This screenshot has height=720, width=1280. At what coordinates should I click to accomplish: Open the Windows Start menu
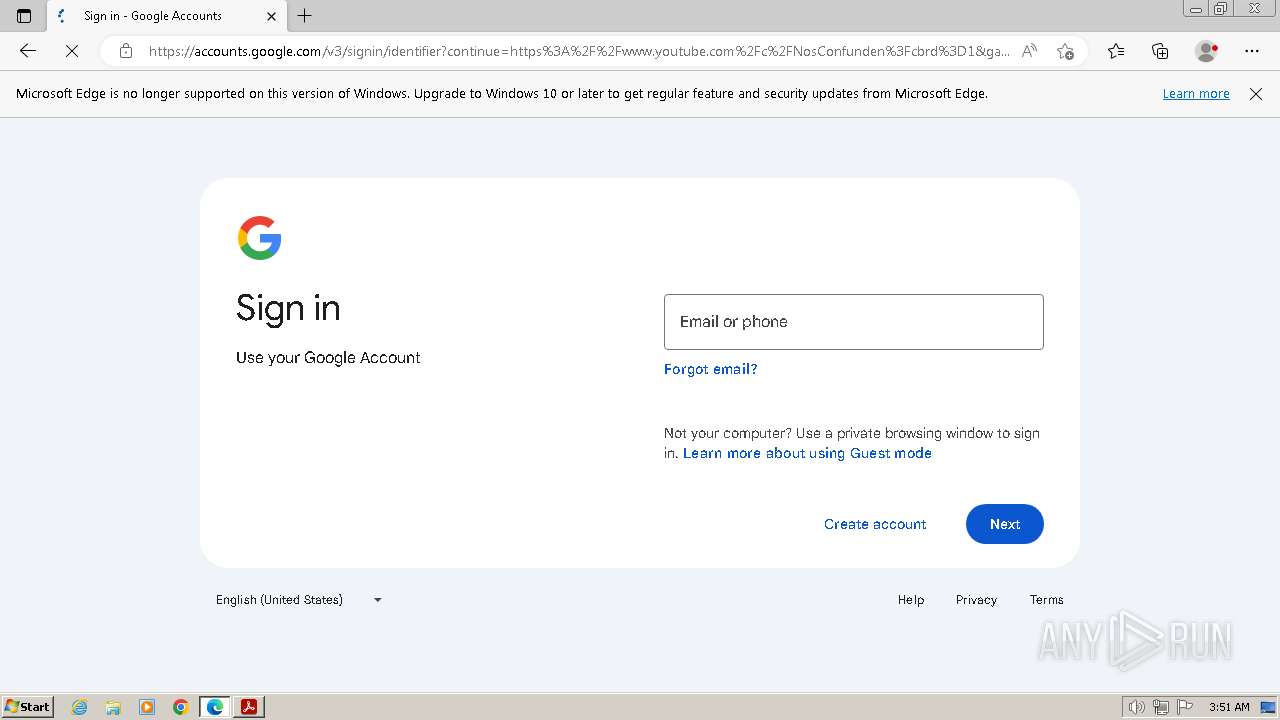click(28, 707)
